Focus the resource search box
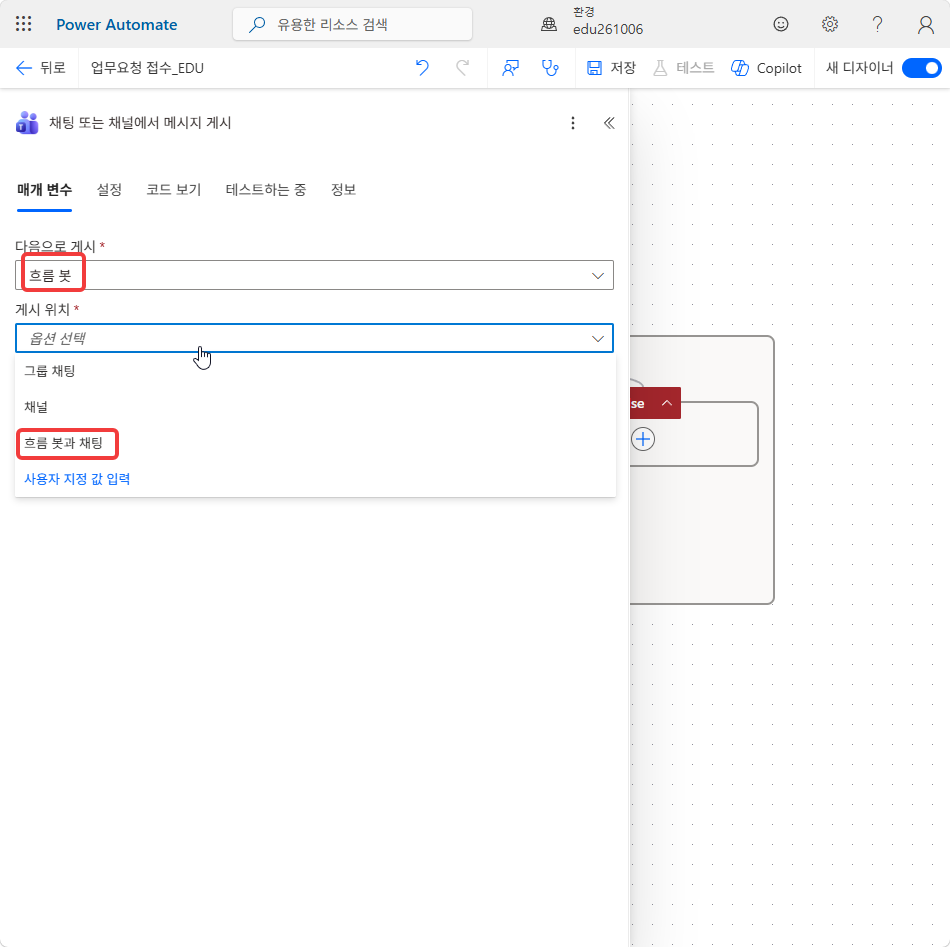The height and width of the screenshot is (947, 950). [x=352, y=24]
